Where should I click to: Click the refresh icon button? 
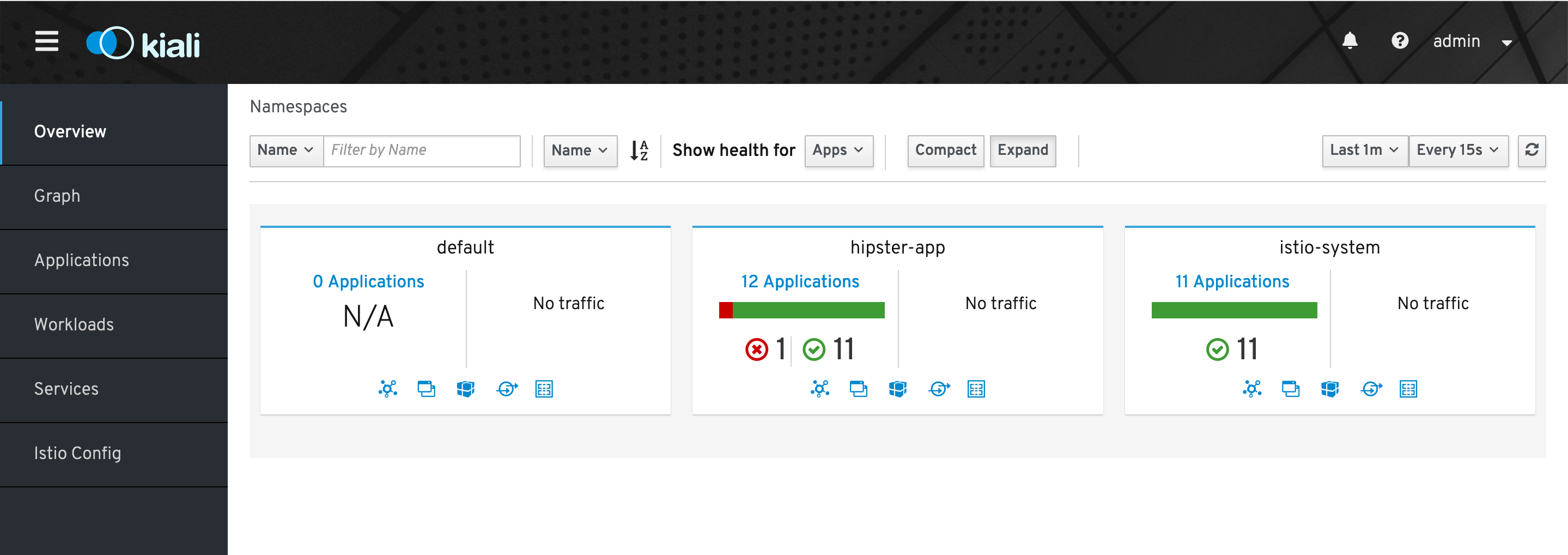pyautogui.click(x=1531, y=150)
